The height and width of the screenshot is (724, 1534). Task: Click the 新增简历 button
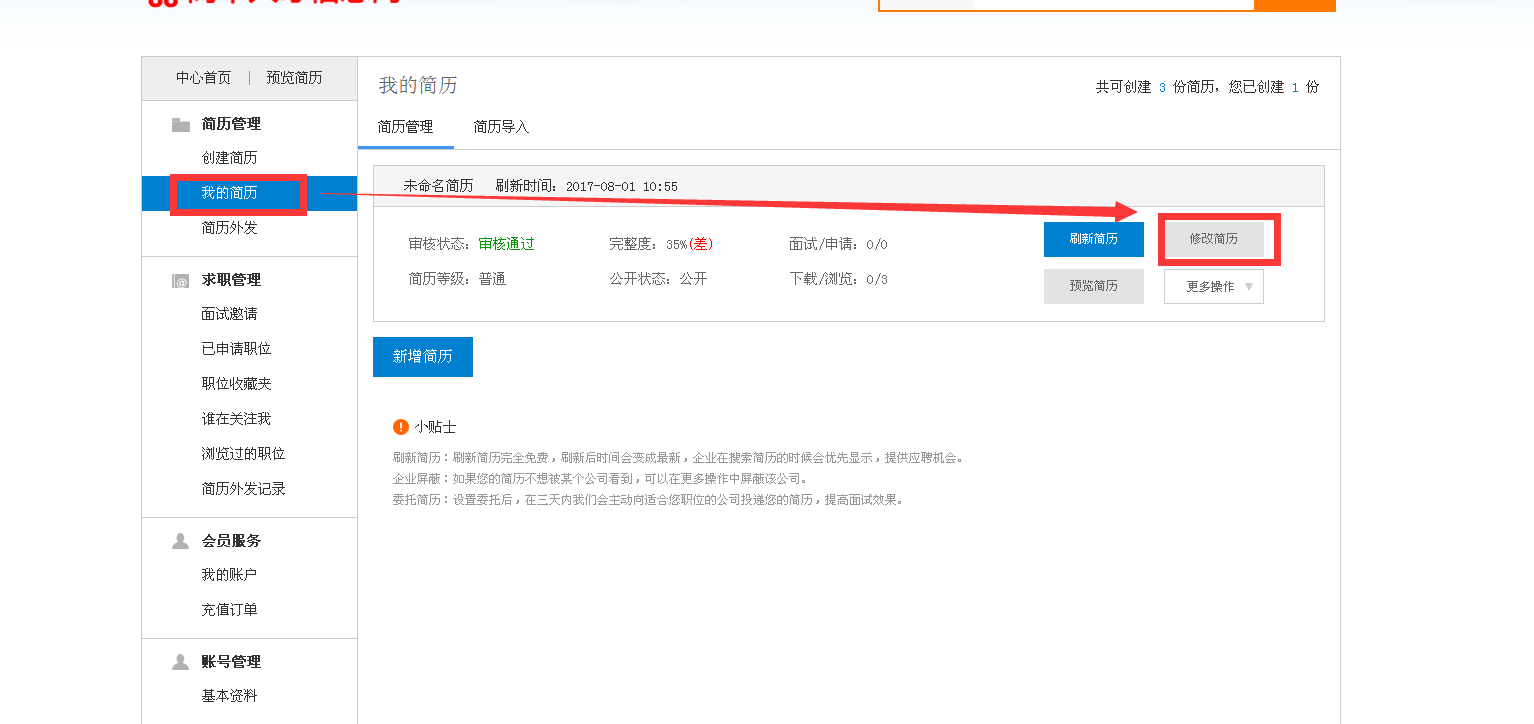point(422,357)
